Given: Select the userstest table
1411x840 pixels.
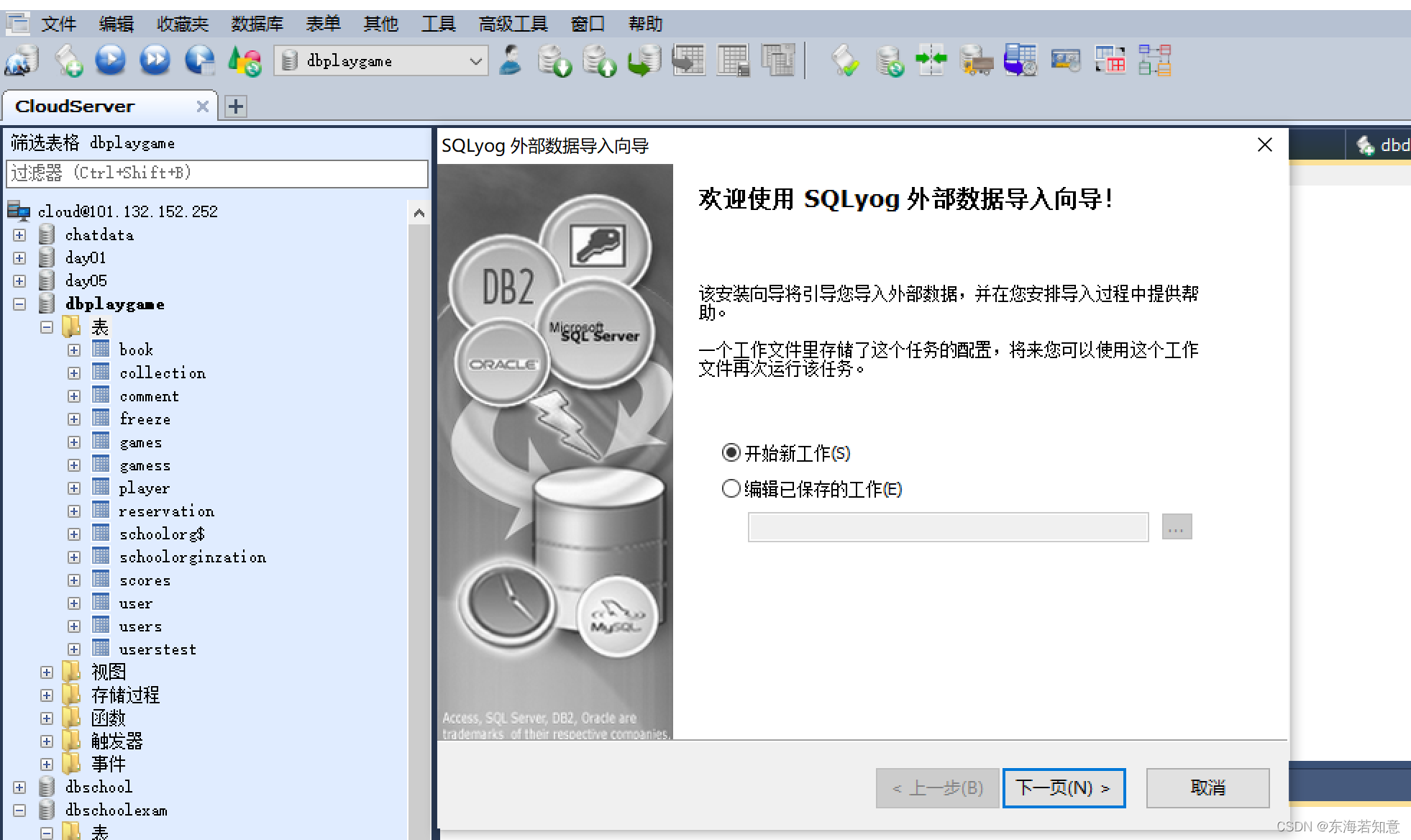Looking at the screenshot, I should [157, 649].
